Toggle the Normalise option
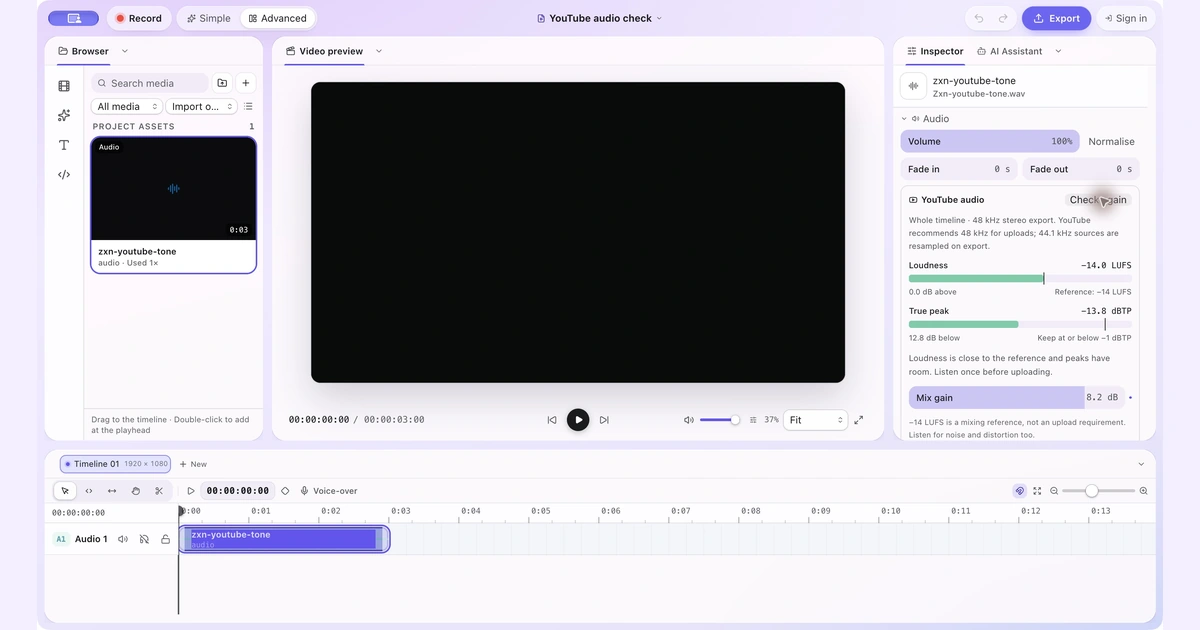Viewport: 1200px width, 630px height. point(1111,141)
